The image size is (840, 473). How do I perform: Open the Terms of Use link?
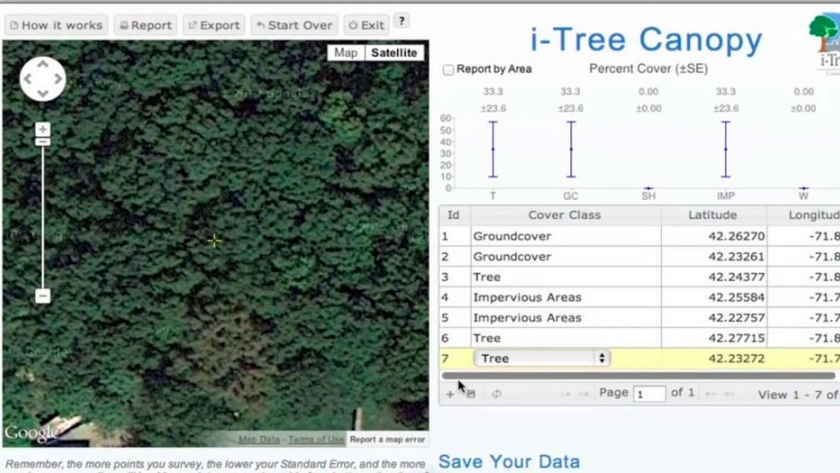(x=316, y=439)
